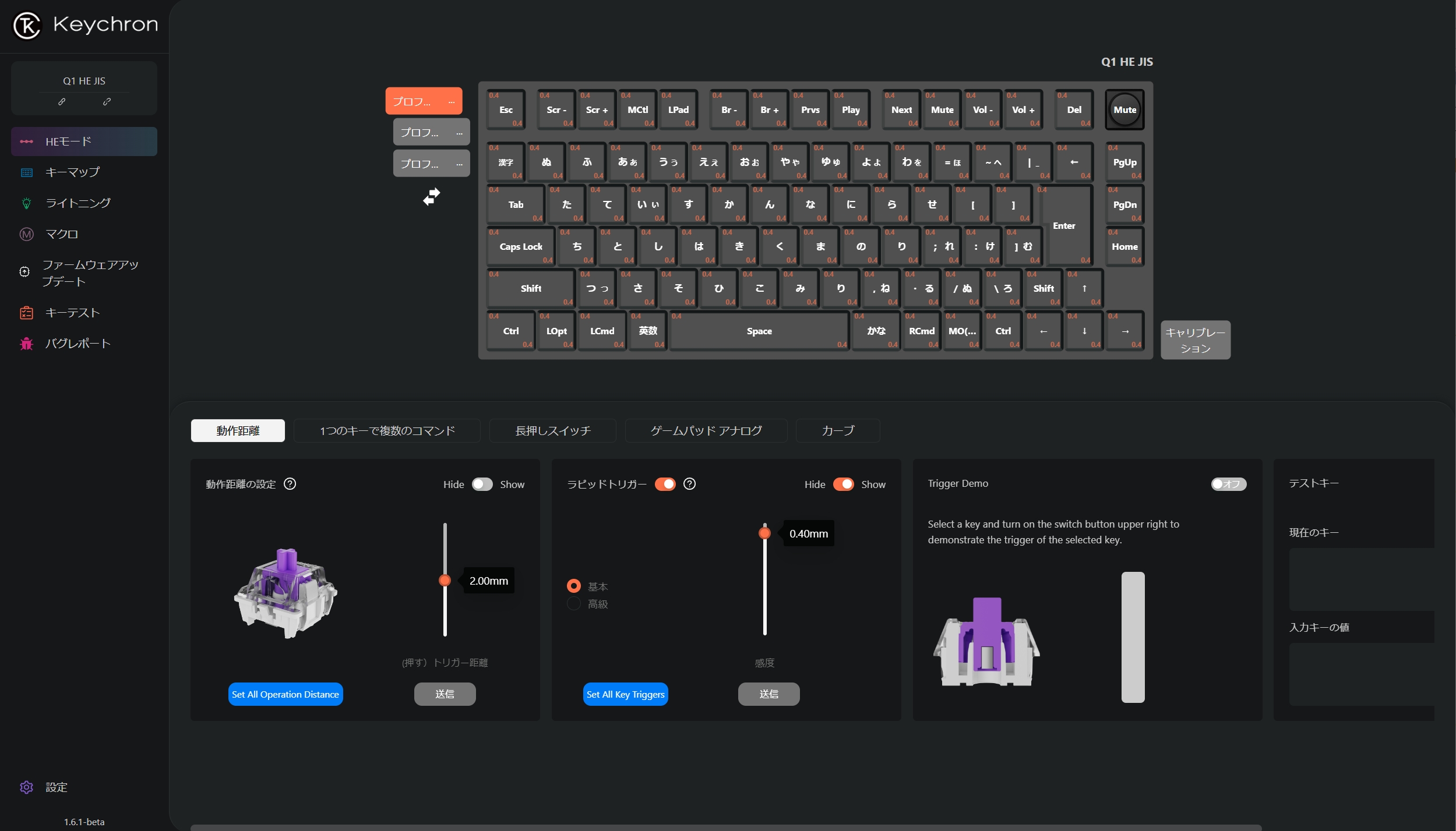Switch to 1つのキーで複数のコマンド tab
The height and width of the screenshot is (831, 1456).
(387, 430)
